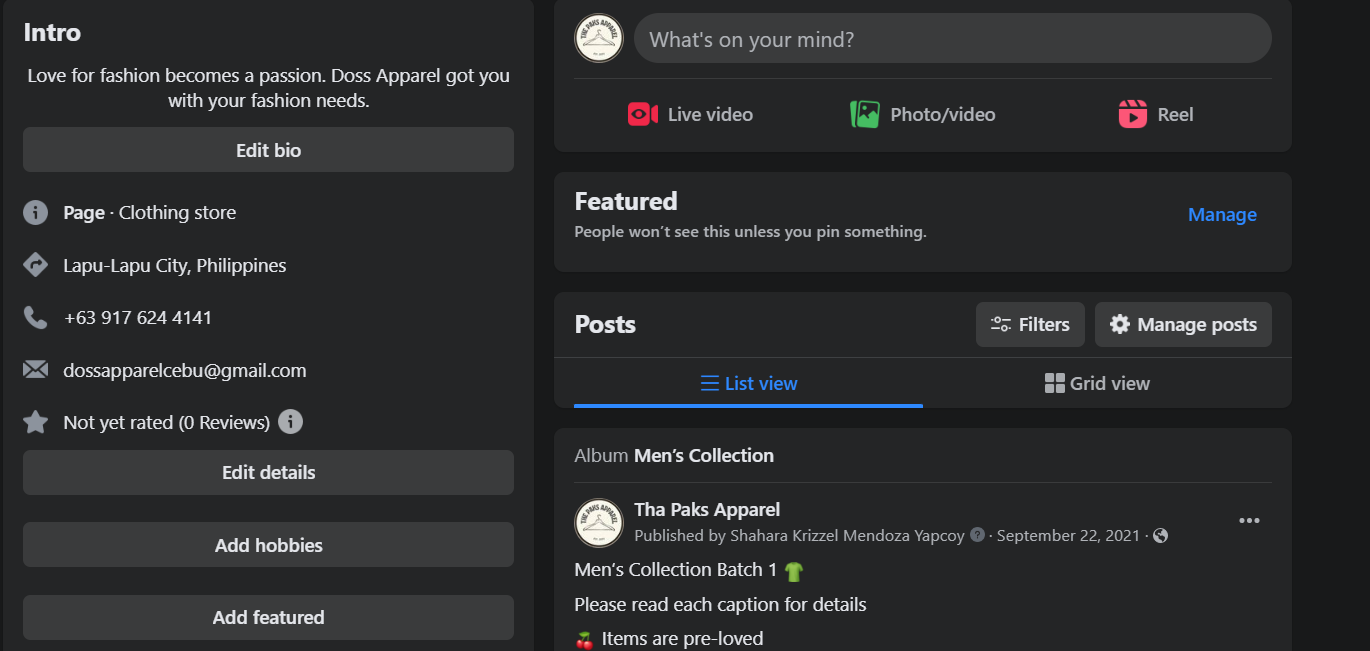Open Tha Paks Apparel page name link
Viewport: 1370px width, 651px height.
tap(707, 510)
